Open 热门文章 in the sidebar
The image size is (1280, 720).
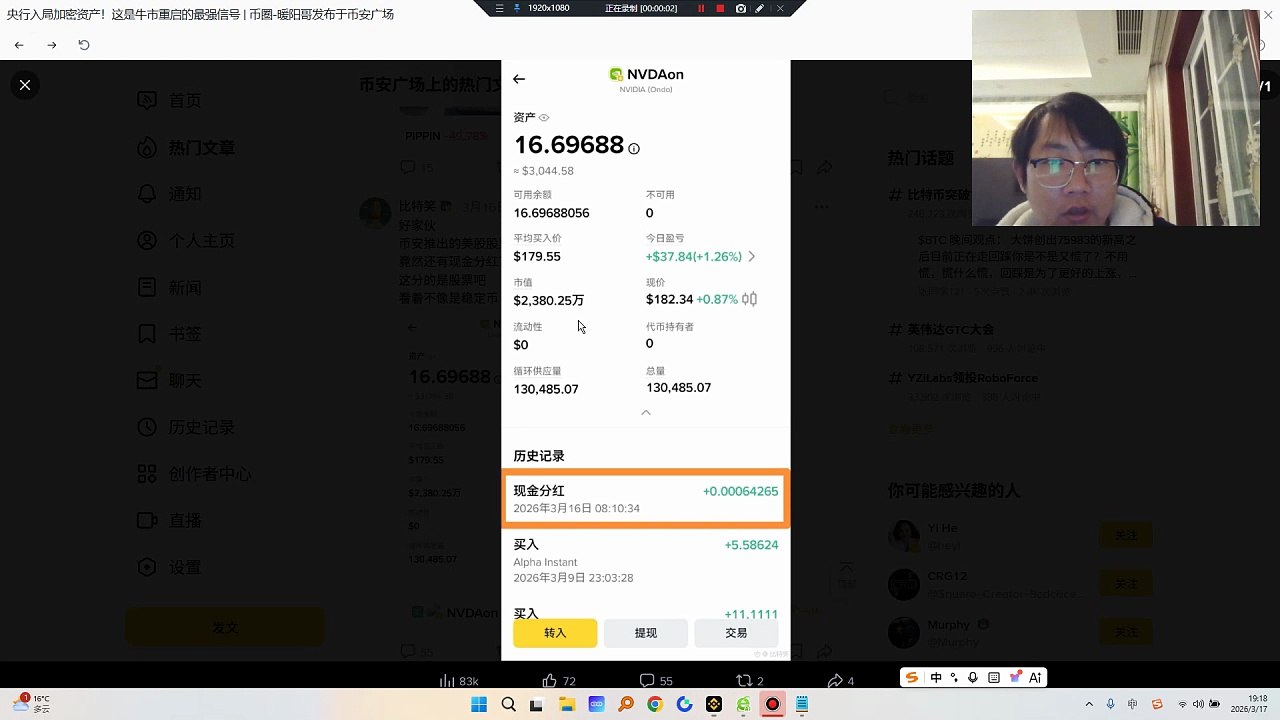[186, 148]
